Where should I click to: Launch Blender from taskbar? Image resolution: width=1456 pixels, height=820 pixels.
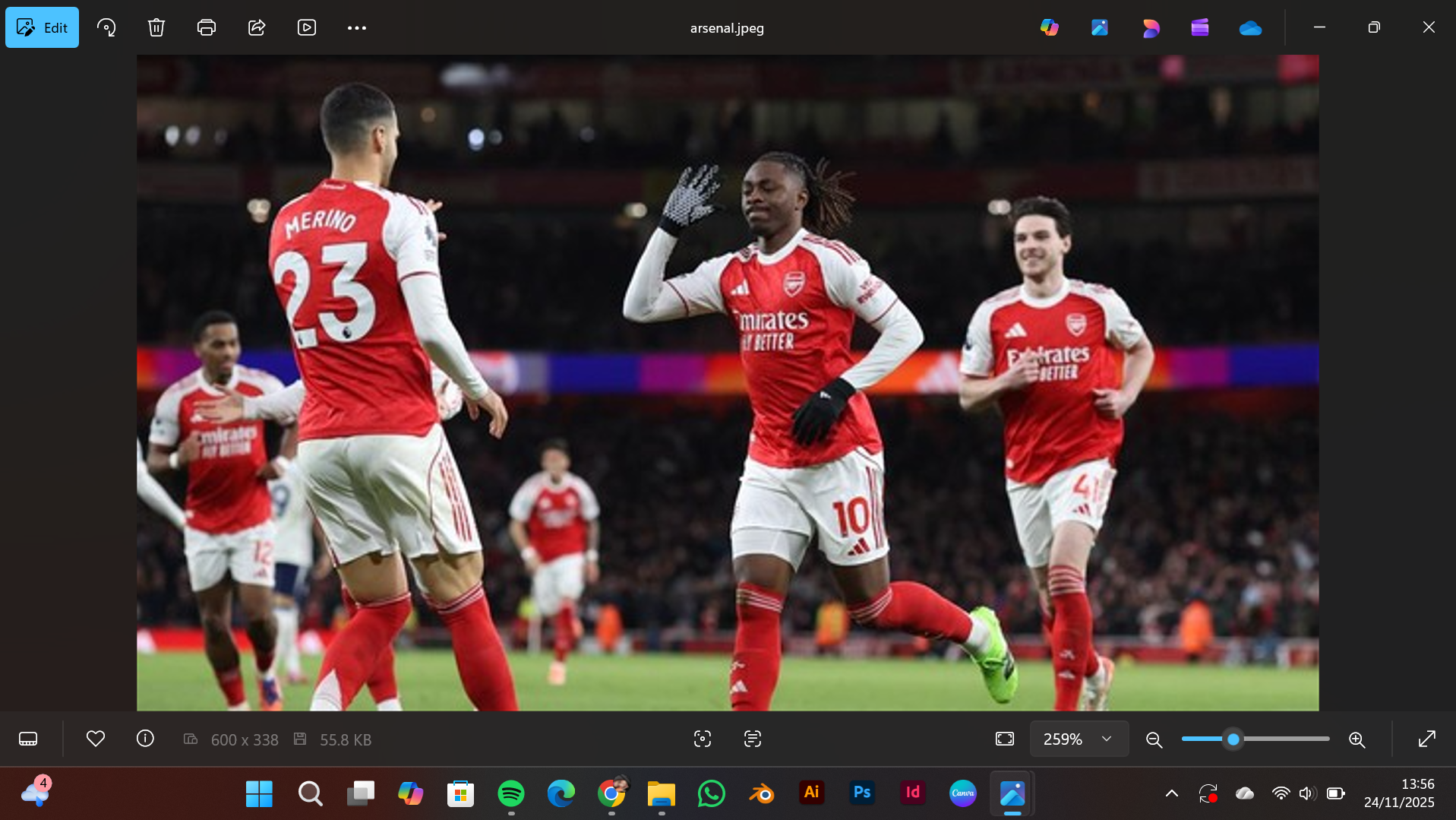pyautogui.click(x=762, y=793)
